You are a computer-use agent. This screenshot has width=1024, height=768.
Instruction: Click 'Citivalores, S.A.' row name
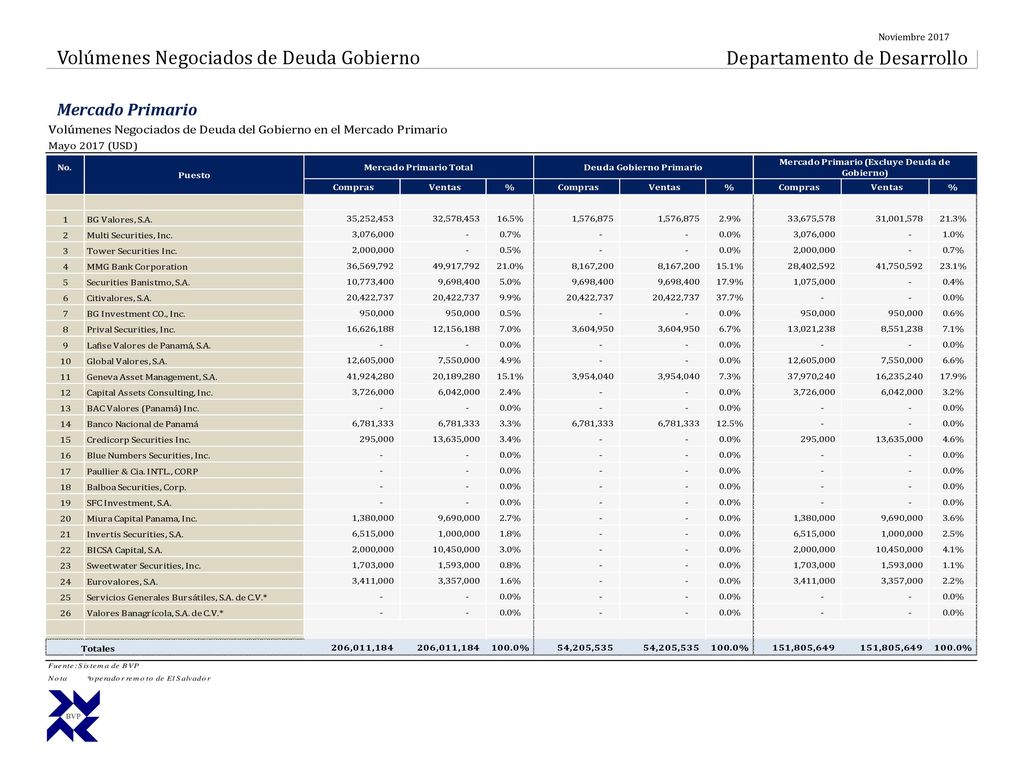pos(118,298)
